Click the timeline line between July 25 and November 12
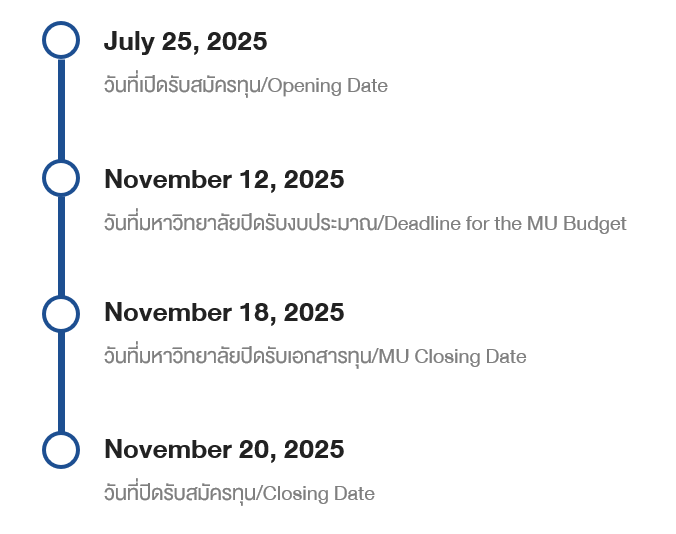 point(61,109)
